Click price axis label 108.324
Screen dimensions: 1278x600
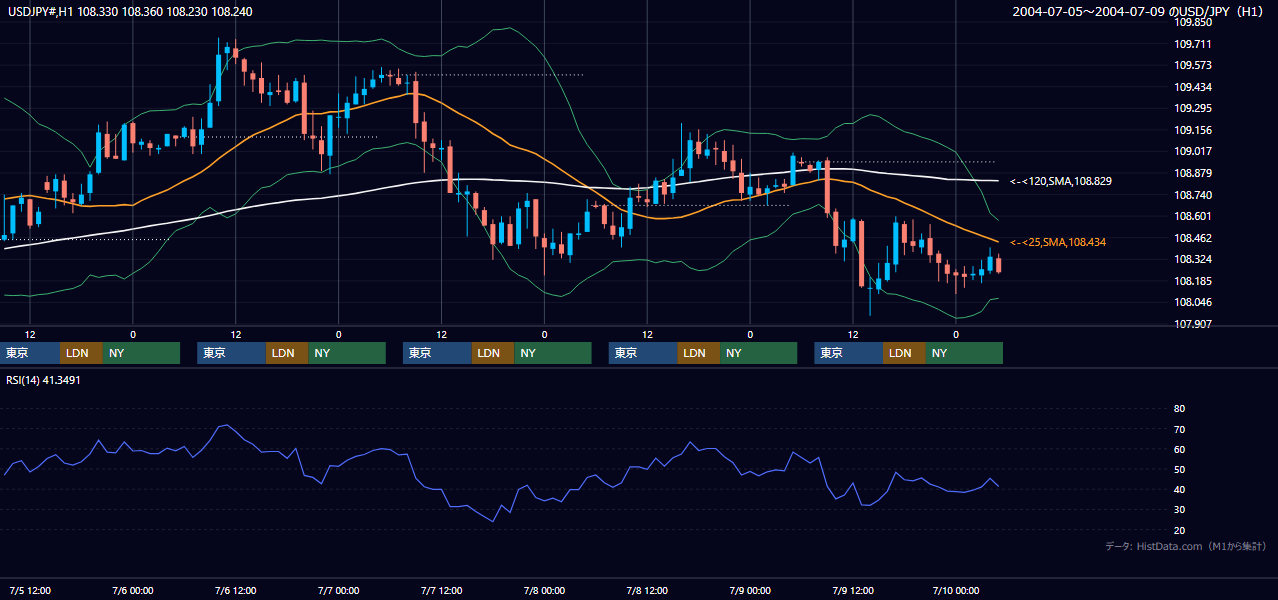pos(1193,260)
